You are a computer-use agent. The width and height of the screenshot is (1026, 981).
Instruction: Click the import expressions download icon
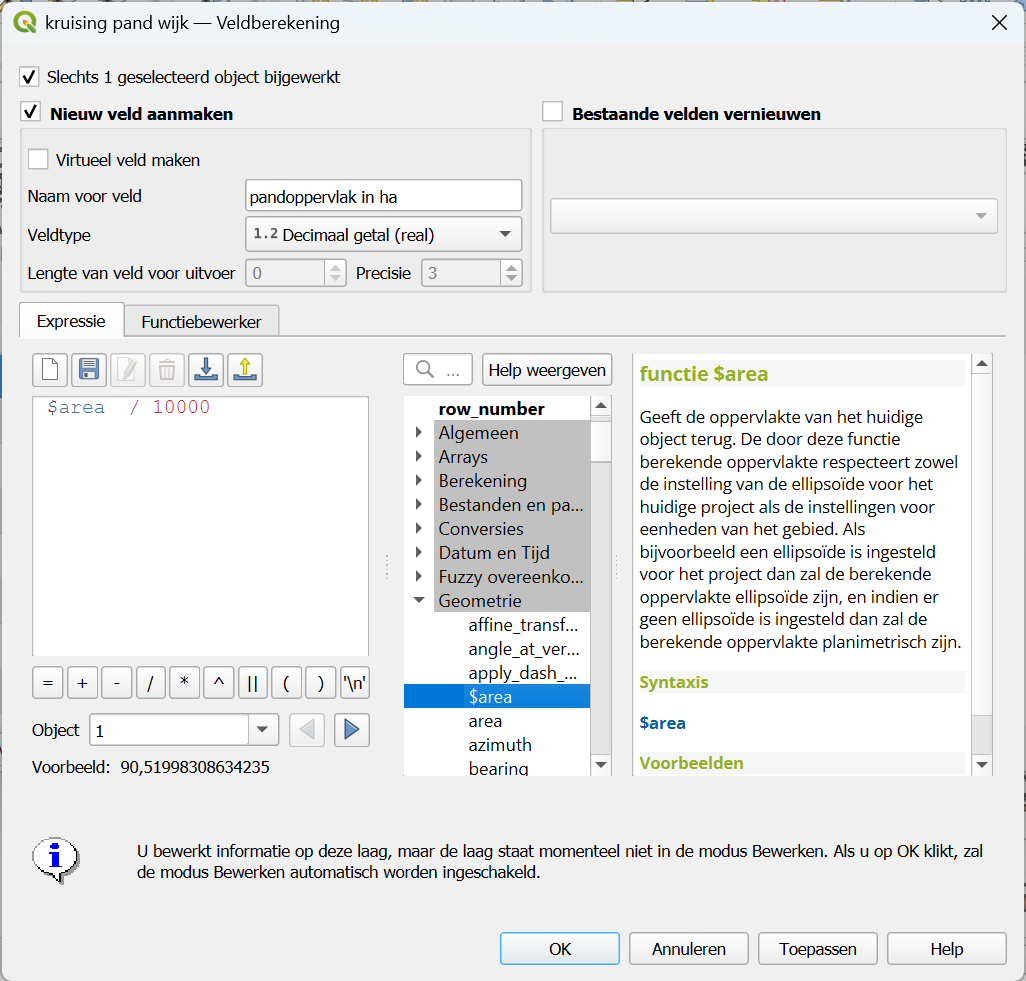[x=206, y=370]
